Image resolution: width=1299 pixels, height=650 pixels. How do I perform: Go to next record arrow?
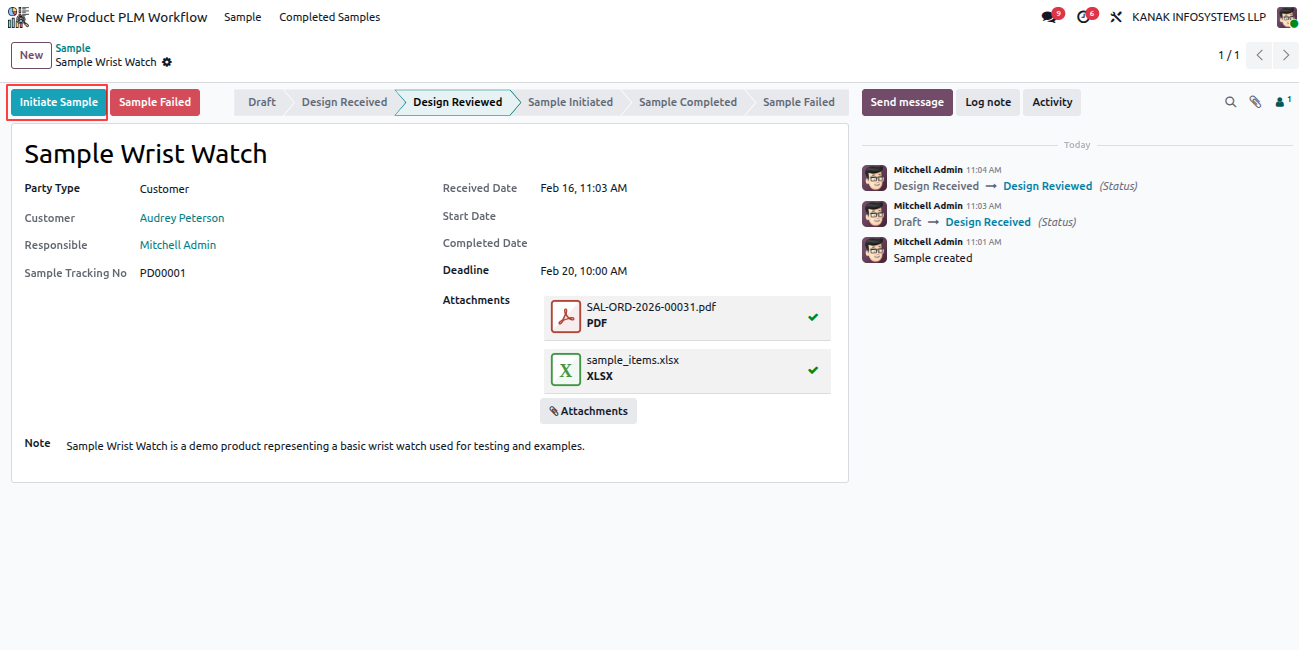pyautogui.click(x=1286, y=55)
